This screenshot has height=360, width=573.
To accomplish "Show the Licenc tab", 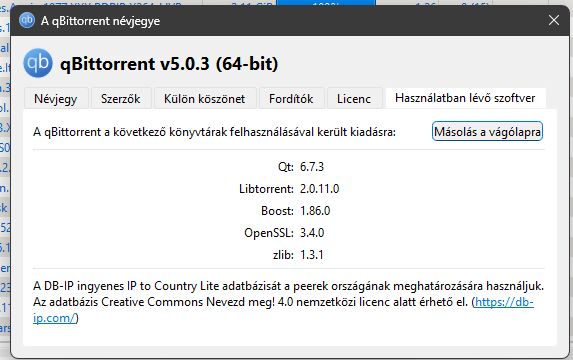I will pos(354,99).
